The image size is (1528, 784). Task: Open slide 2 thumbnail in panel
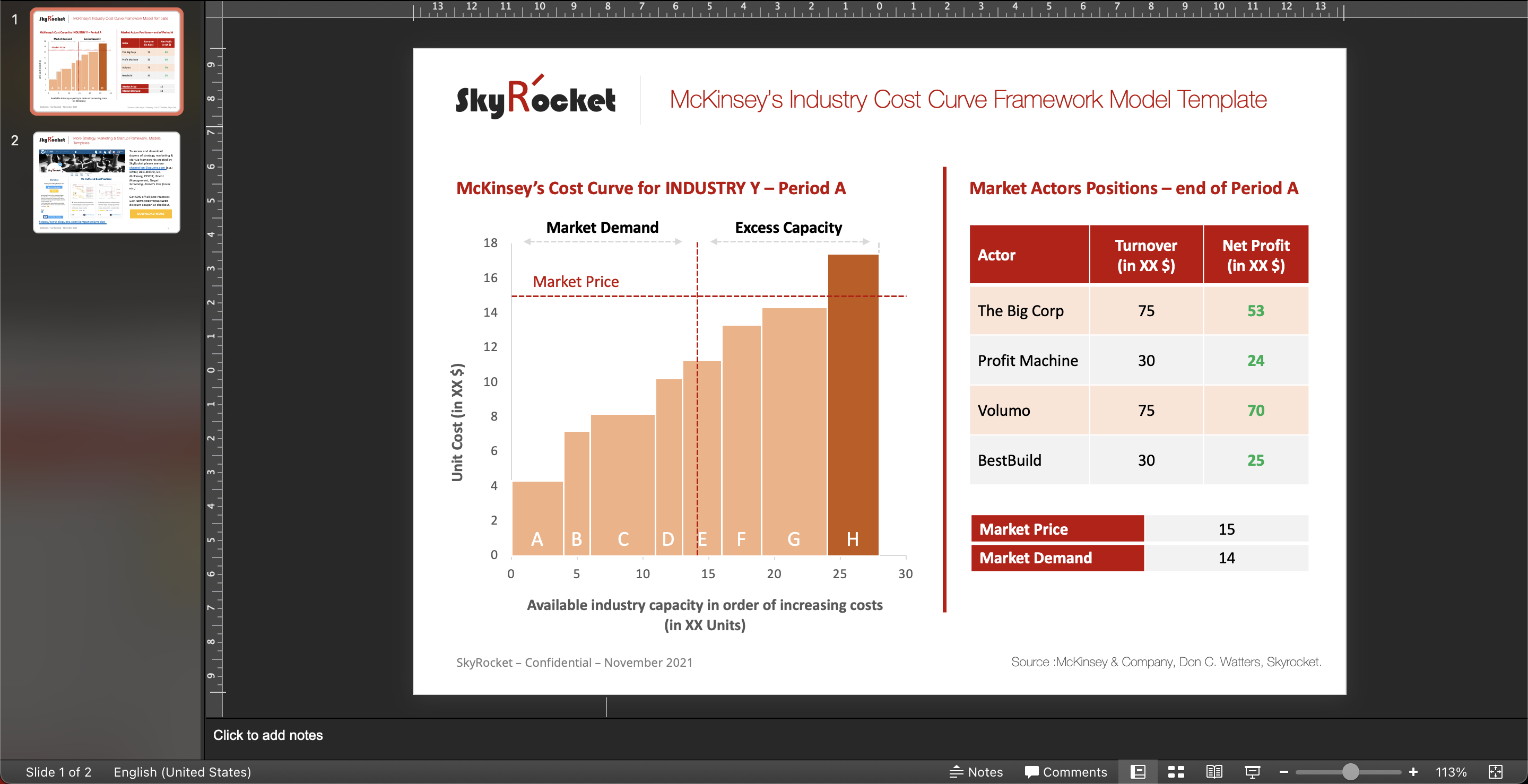tap(107, 182)
